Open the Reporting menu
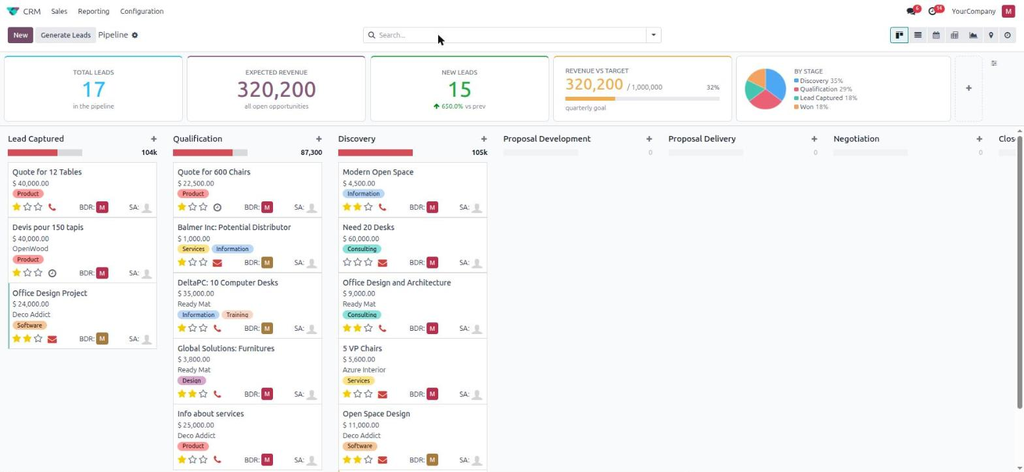 93,11
